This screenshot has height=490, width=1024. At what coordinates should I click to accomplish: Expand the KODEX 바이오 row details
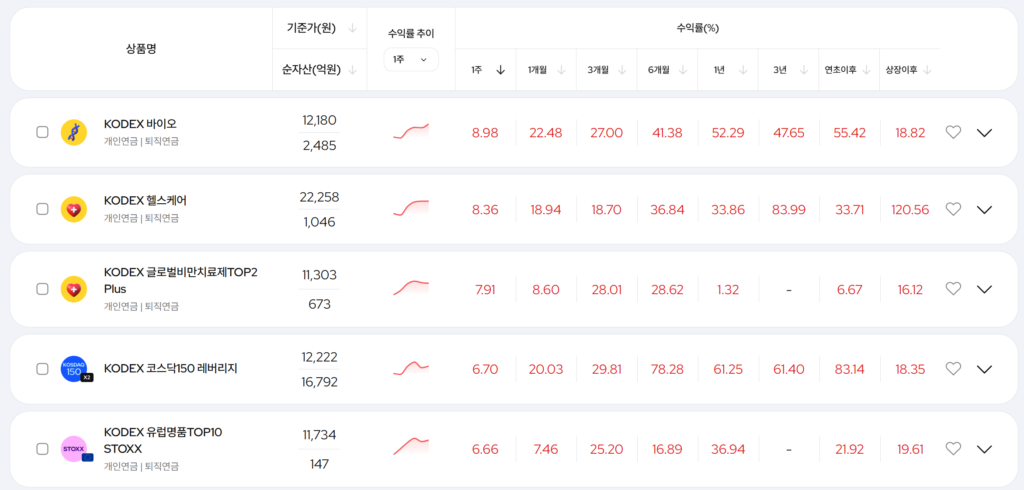point(984,132)
